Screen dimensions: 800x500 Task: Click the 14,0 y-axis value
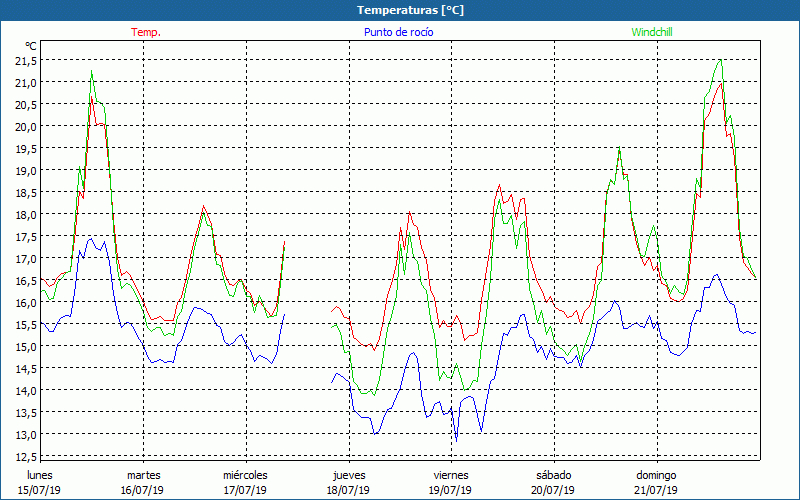[x=27, y=390]
